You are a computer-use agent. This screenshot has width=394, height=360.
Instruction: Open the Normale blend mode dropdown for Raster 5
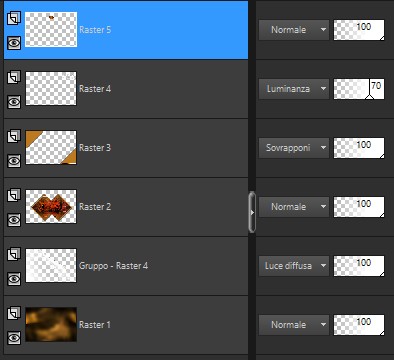pos(294,30)
